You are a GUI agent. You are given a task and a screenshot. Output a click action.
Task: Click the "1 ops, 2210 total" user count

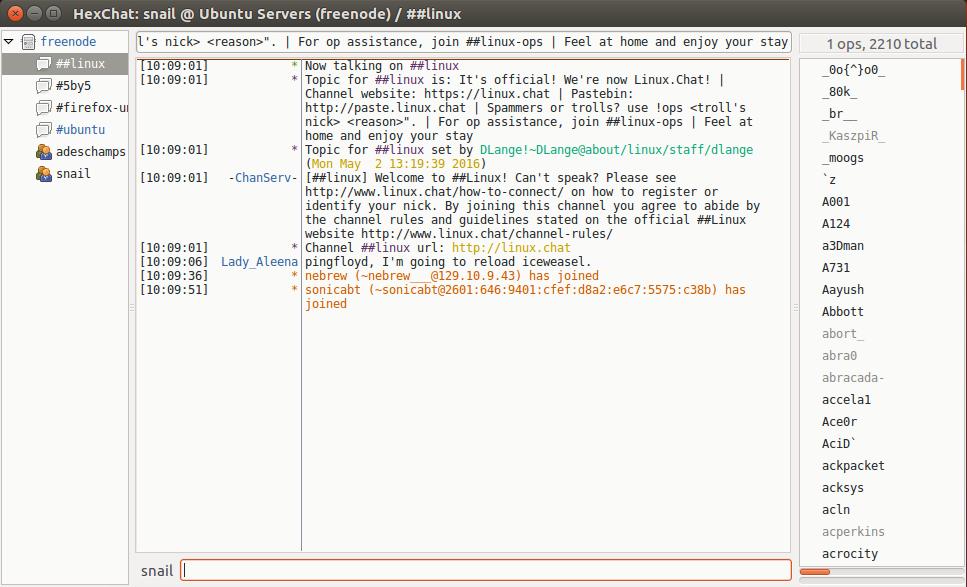click(881, 44)
